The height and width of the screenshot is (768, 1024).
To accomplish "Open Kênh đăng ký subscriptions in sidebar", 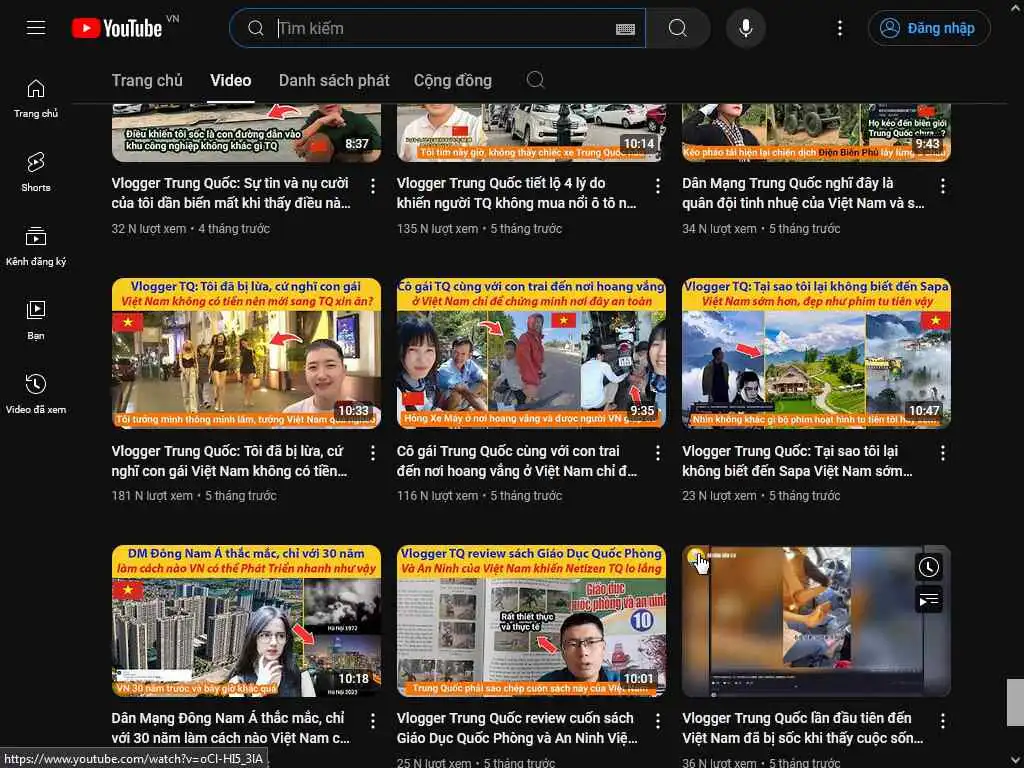I will 36,247.
